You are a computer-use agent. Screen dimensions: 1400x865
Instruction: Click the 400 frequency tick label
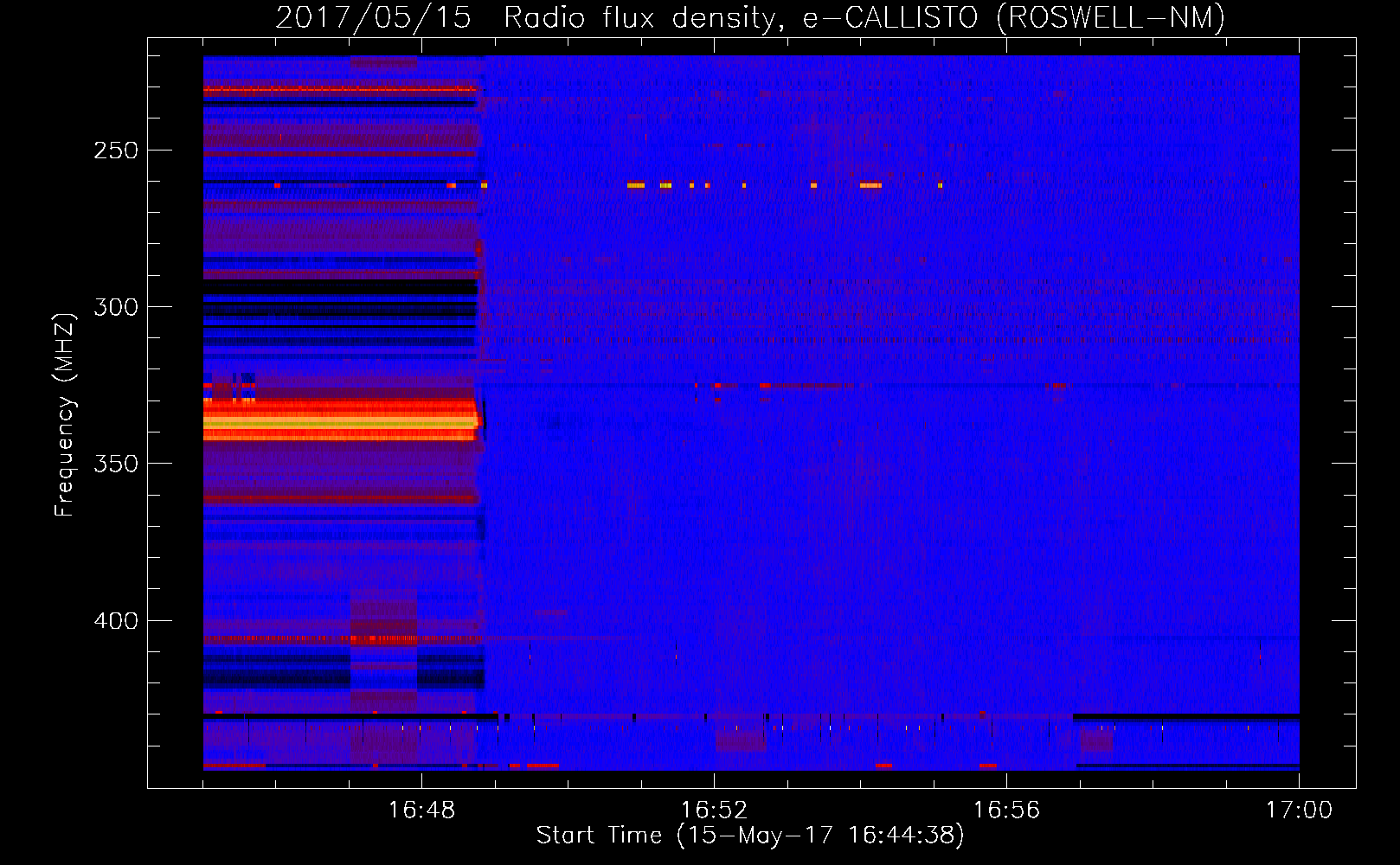(x=116, y=621)
